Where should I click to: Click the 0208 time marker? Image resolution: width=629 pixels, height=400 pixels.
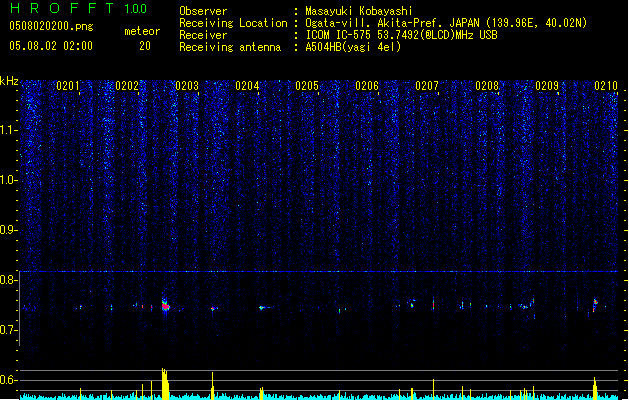pyautogui.click(x=487, y=86)
